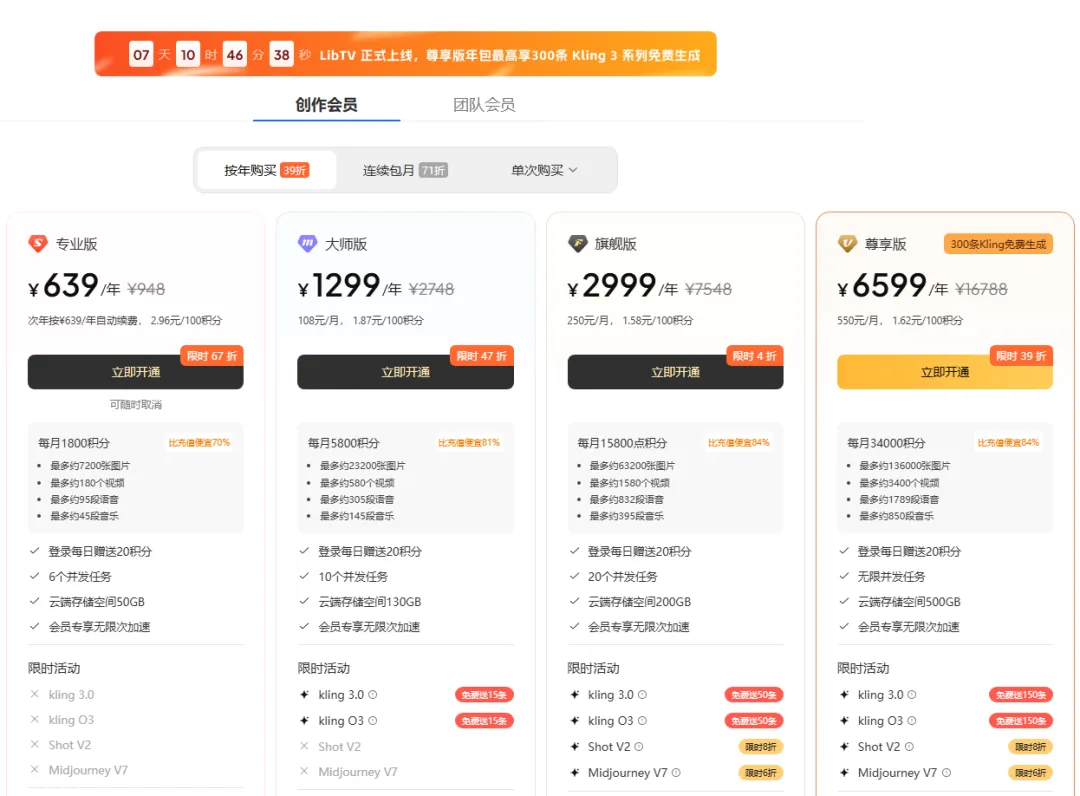Switch to the 创作会员 tab
Screen dimensions: 1080x796
(x=326, y=105)
